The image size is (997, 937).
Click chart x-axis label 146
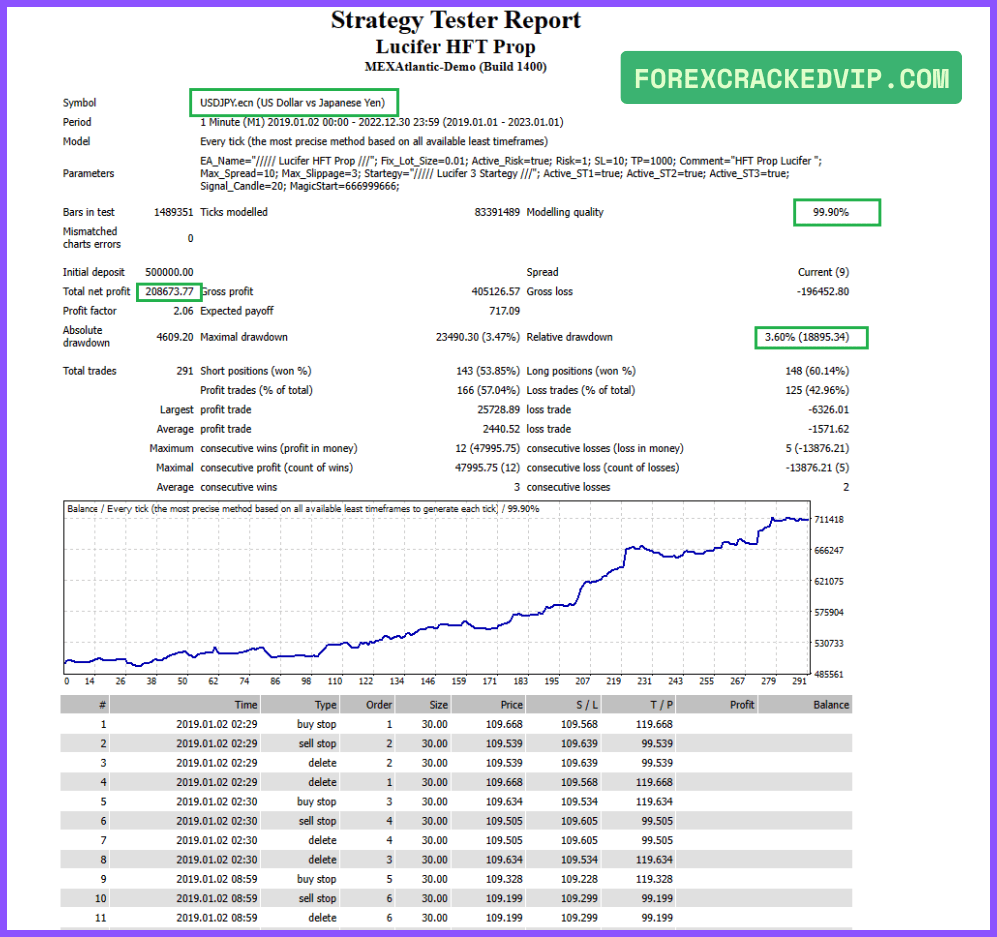pyautogui.click(x=427, y=681)
